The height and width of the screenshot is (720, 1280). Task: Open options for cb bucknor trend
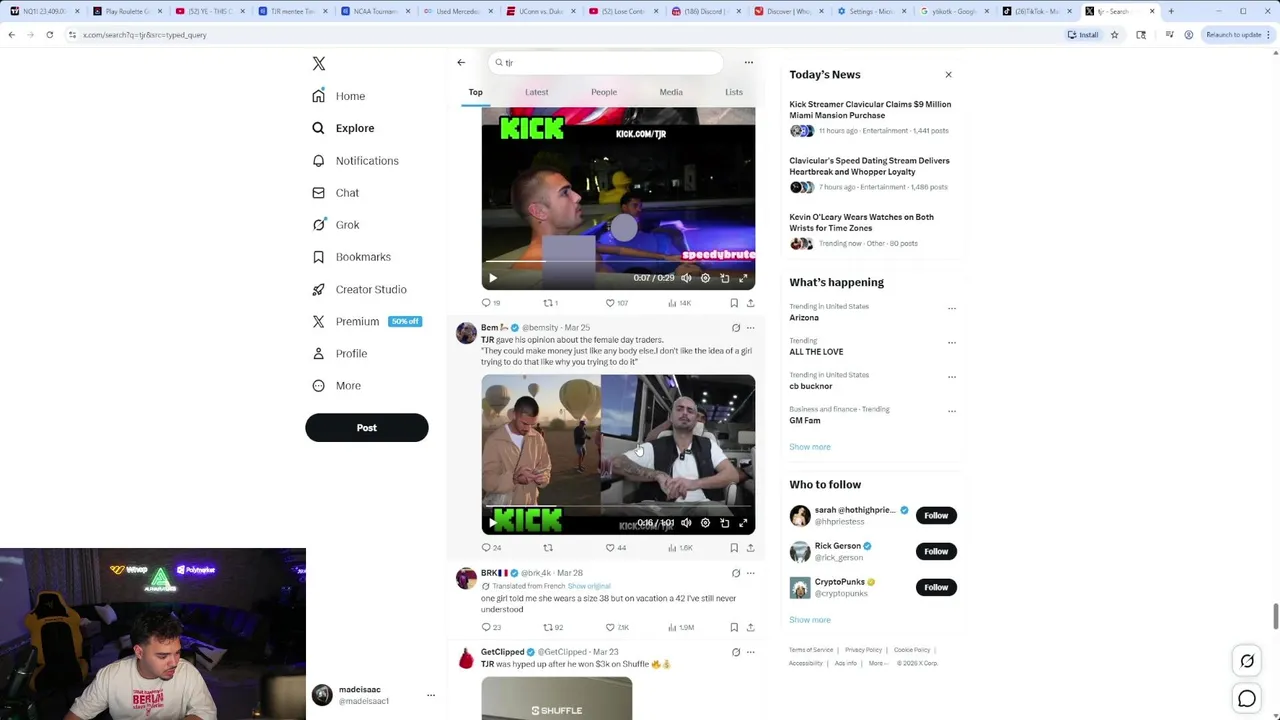951,377
